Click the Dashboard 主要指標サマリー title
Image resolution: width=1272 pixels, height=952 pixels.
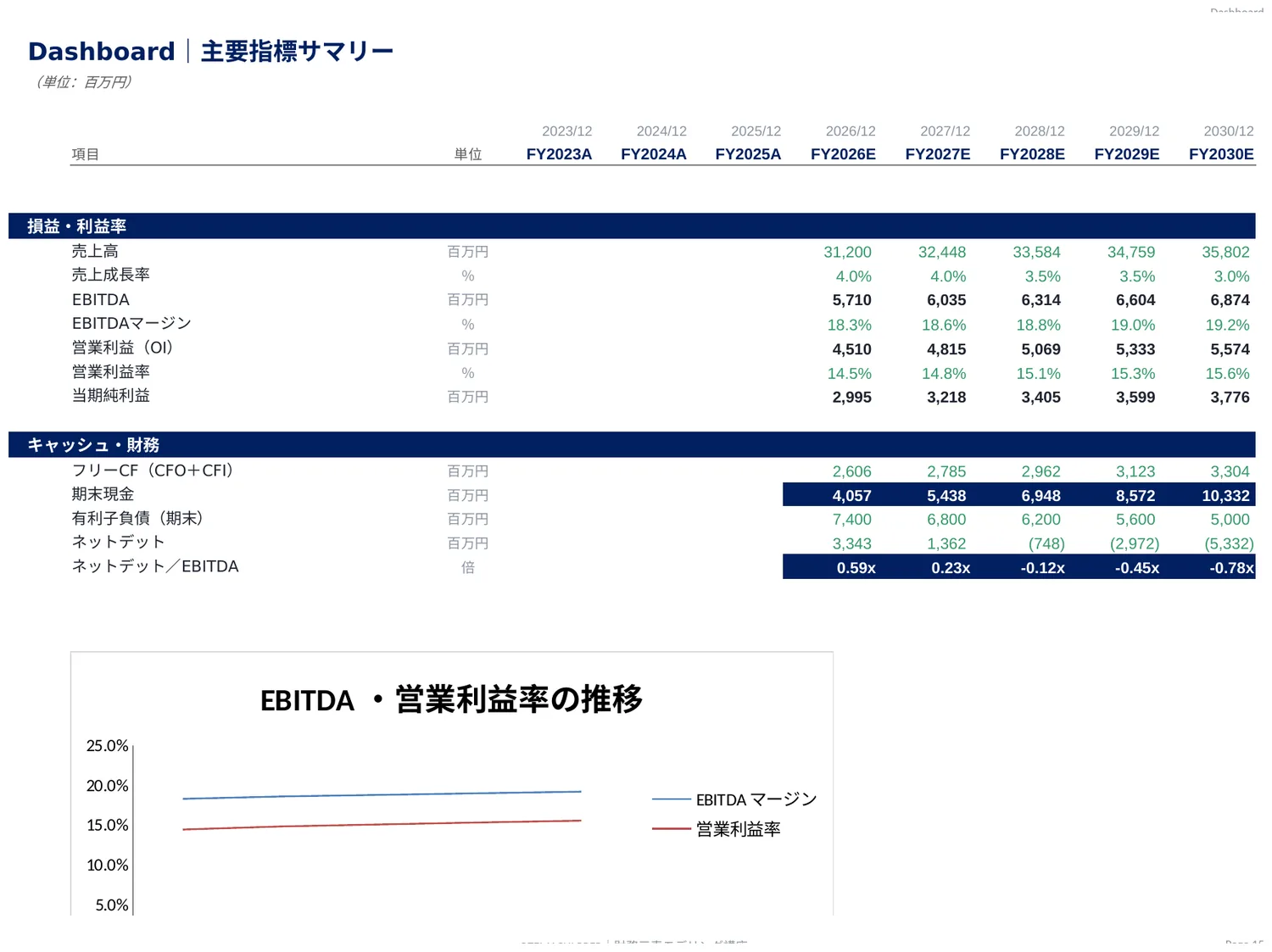(211, 52)
